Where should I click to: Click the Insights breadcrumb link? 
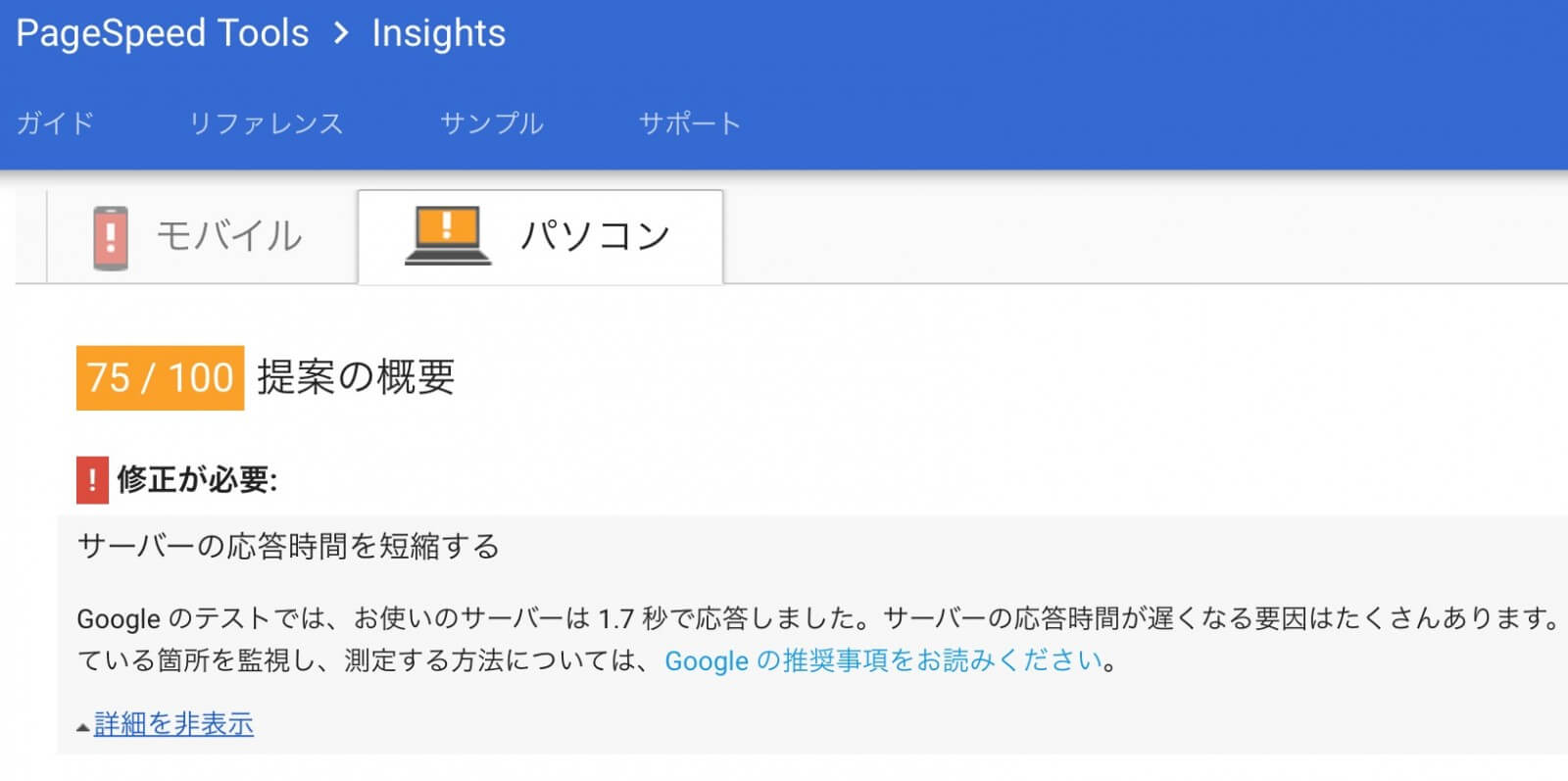pos(439,33)
